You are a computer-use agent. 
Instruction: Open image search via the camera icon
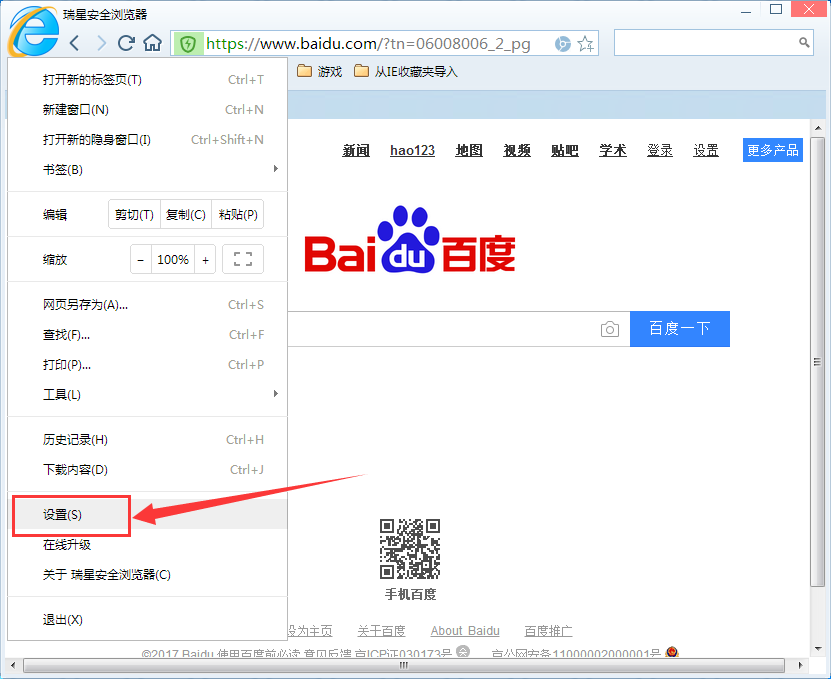click(x=610, y=328)
